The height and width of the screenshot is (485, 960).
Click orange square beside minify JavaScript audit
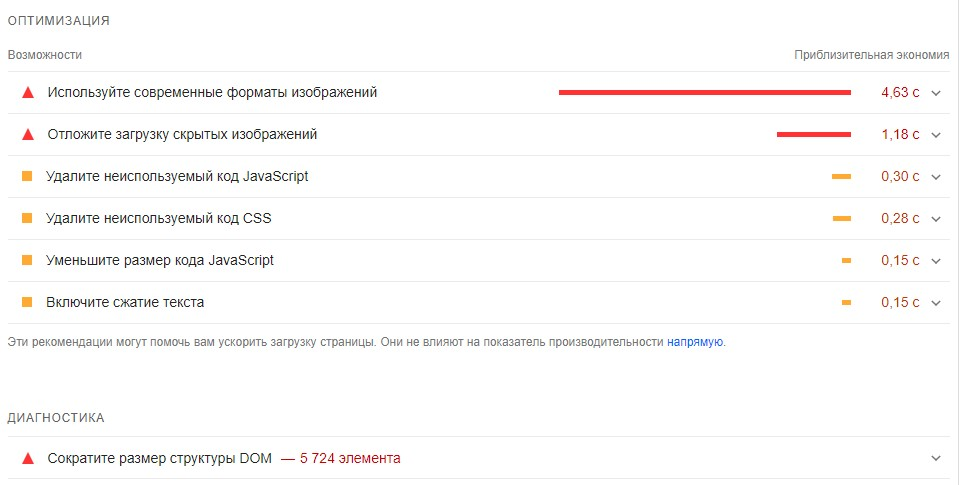[27, 261]
